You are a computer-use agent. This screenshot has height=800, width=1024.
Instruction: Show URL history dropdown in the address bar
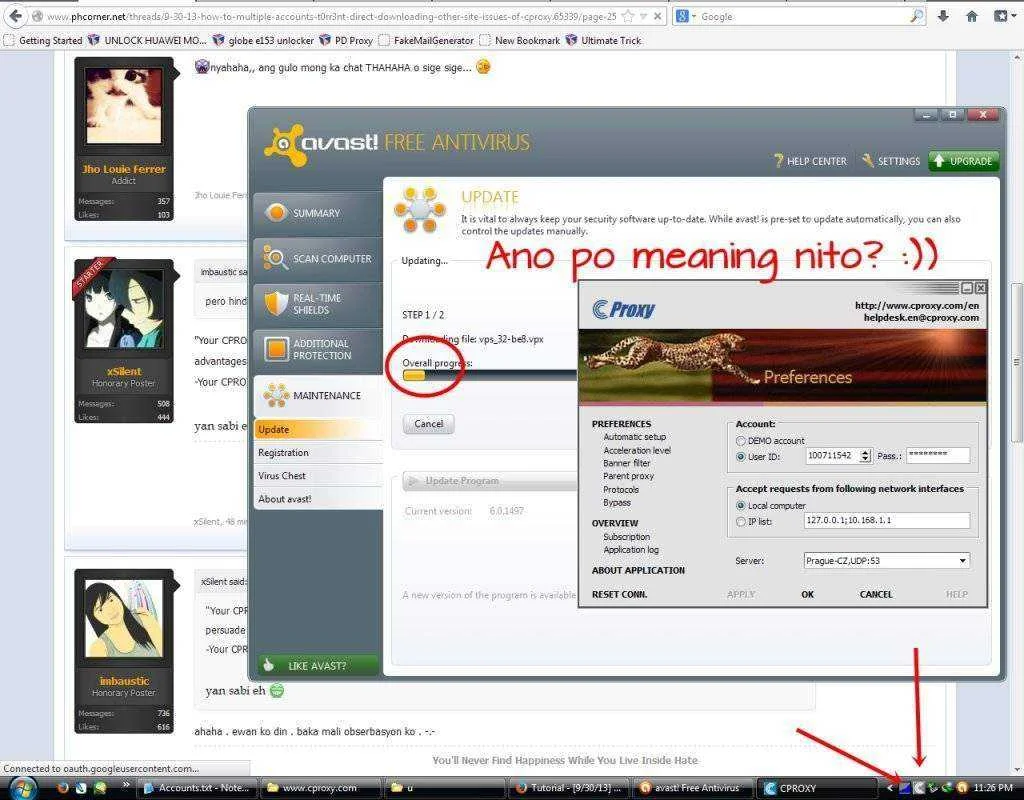(644, 16)
